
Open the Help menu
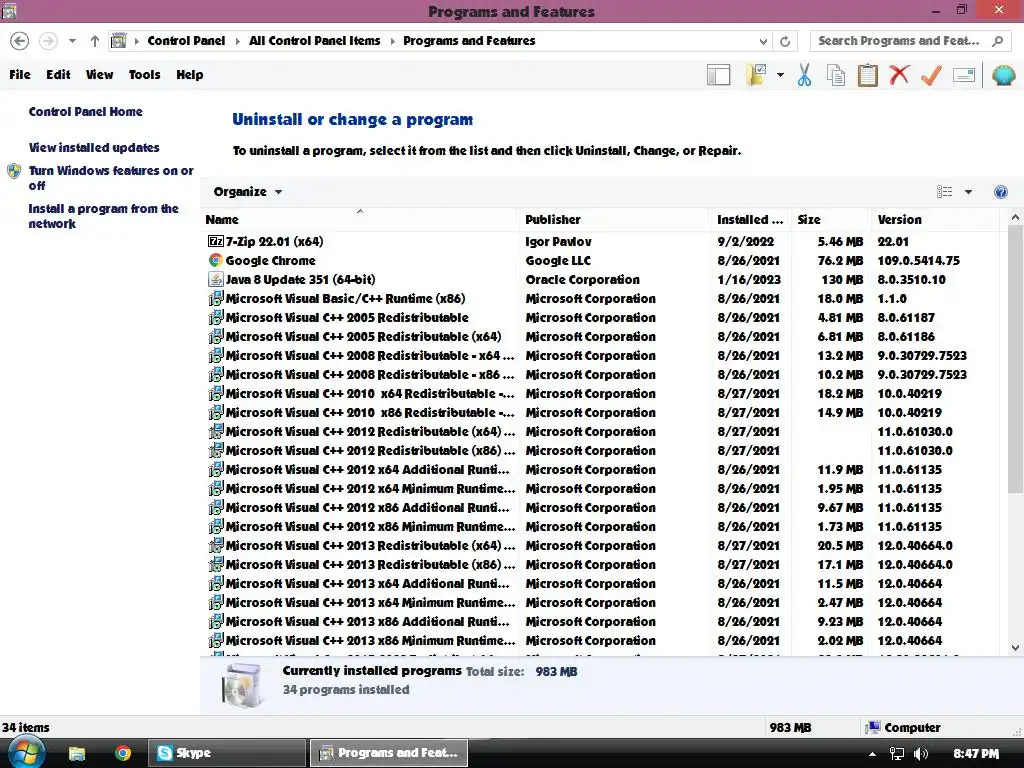tap(189, 74)
